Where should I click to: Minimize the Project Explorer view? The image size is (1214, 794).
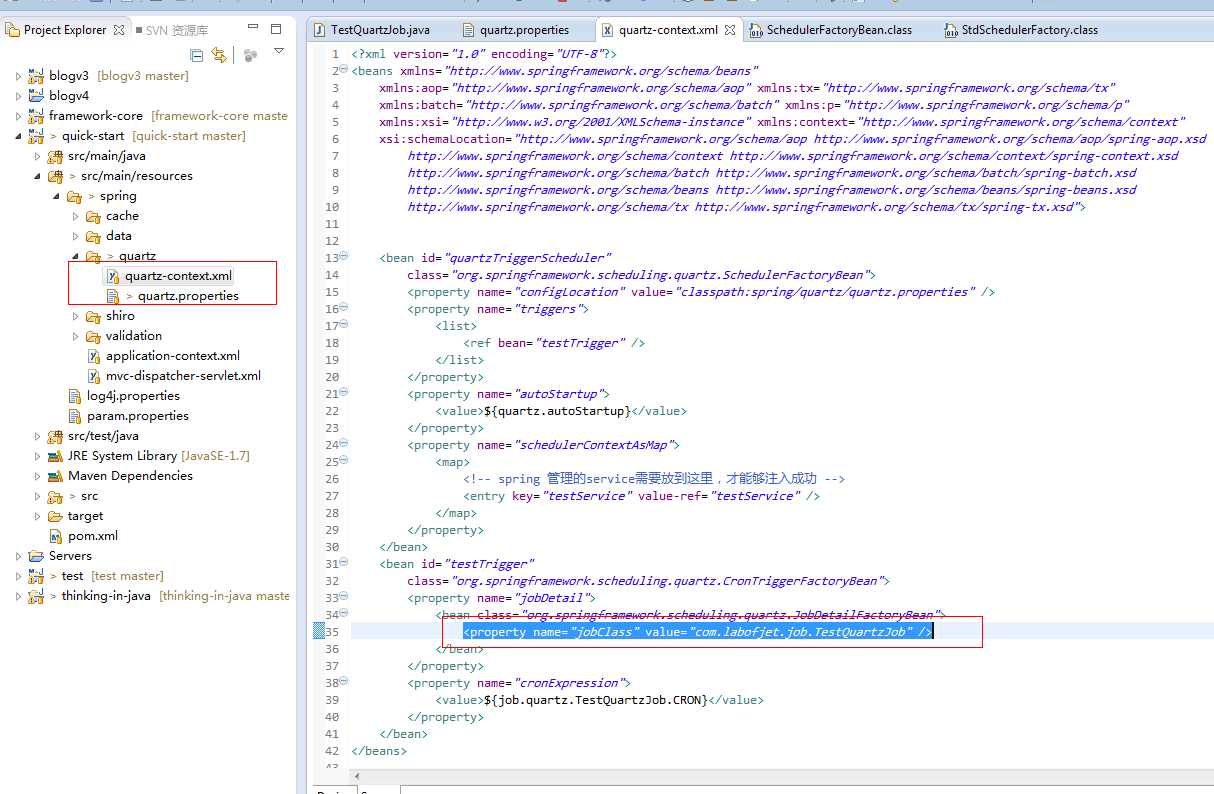point(252,29)
